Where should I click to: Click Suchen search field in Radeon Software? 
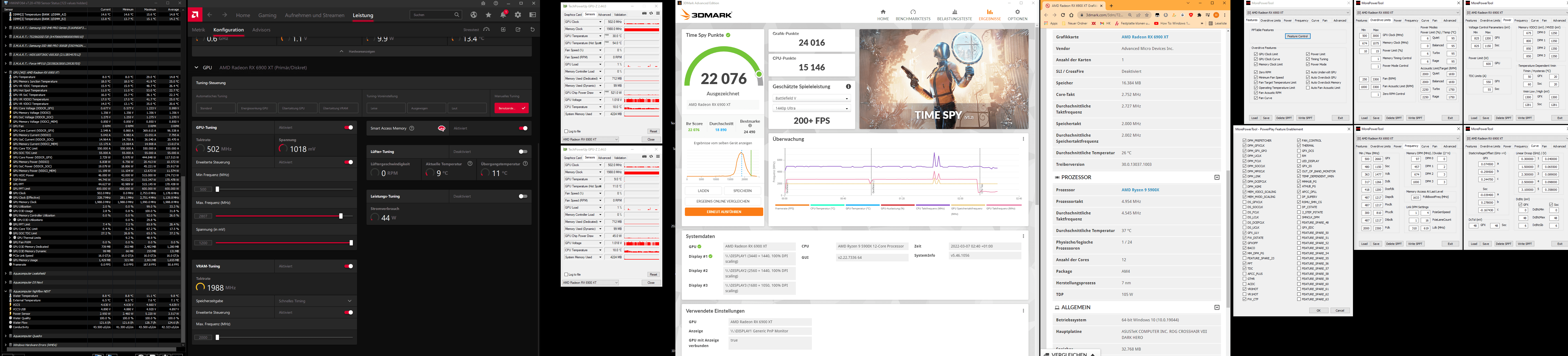[x=436, y=15]
